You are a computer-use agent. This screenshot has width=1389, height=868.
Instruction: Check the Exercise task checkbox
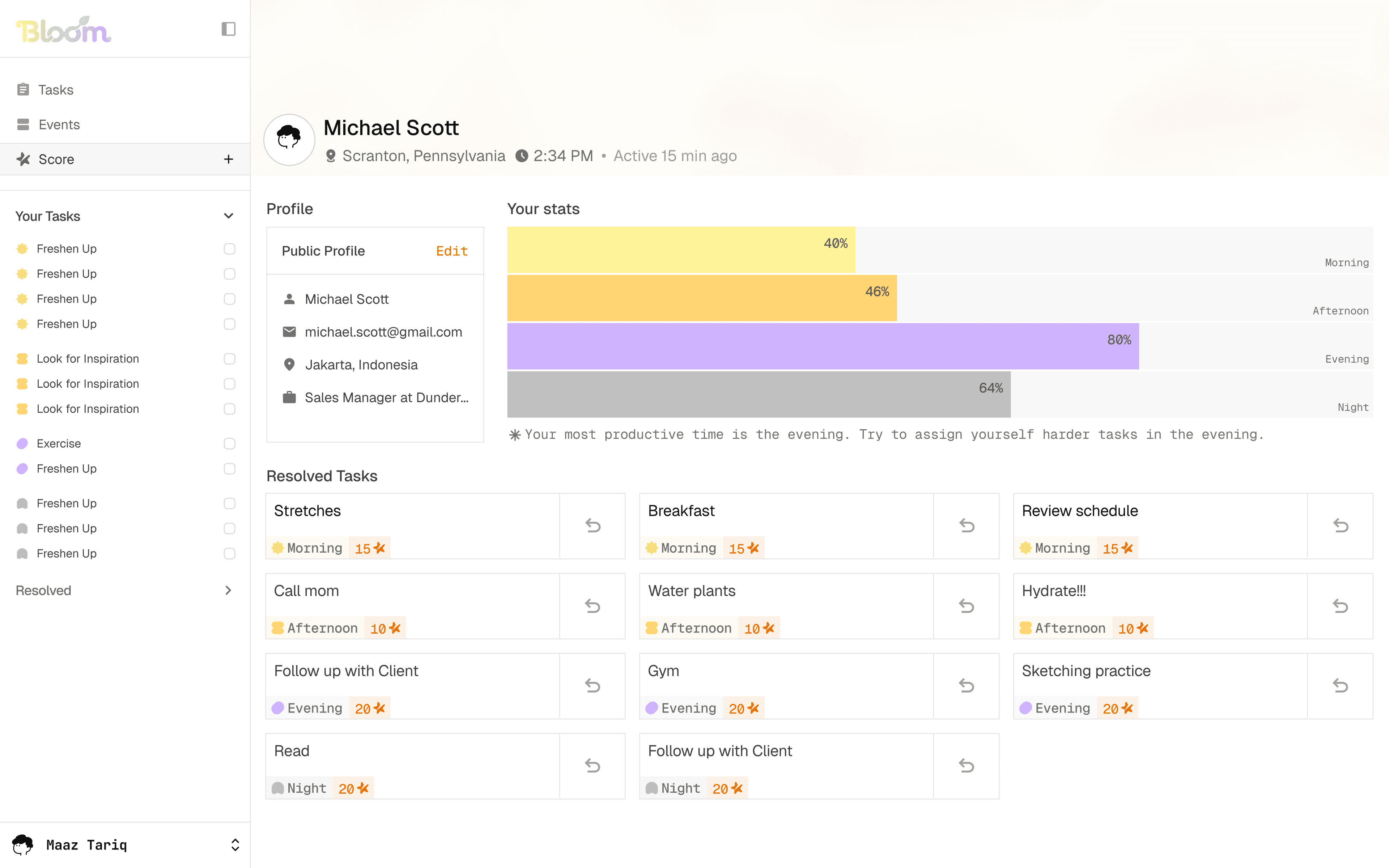click(x=230, y=443)
